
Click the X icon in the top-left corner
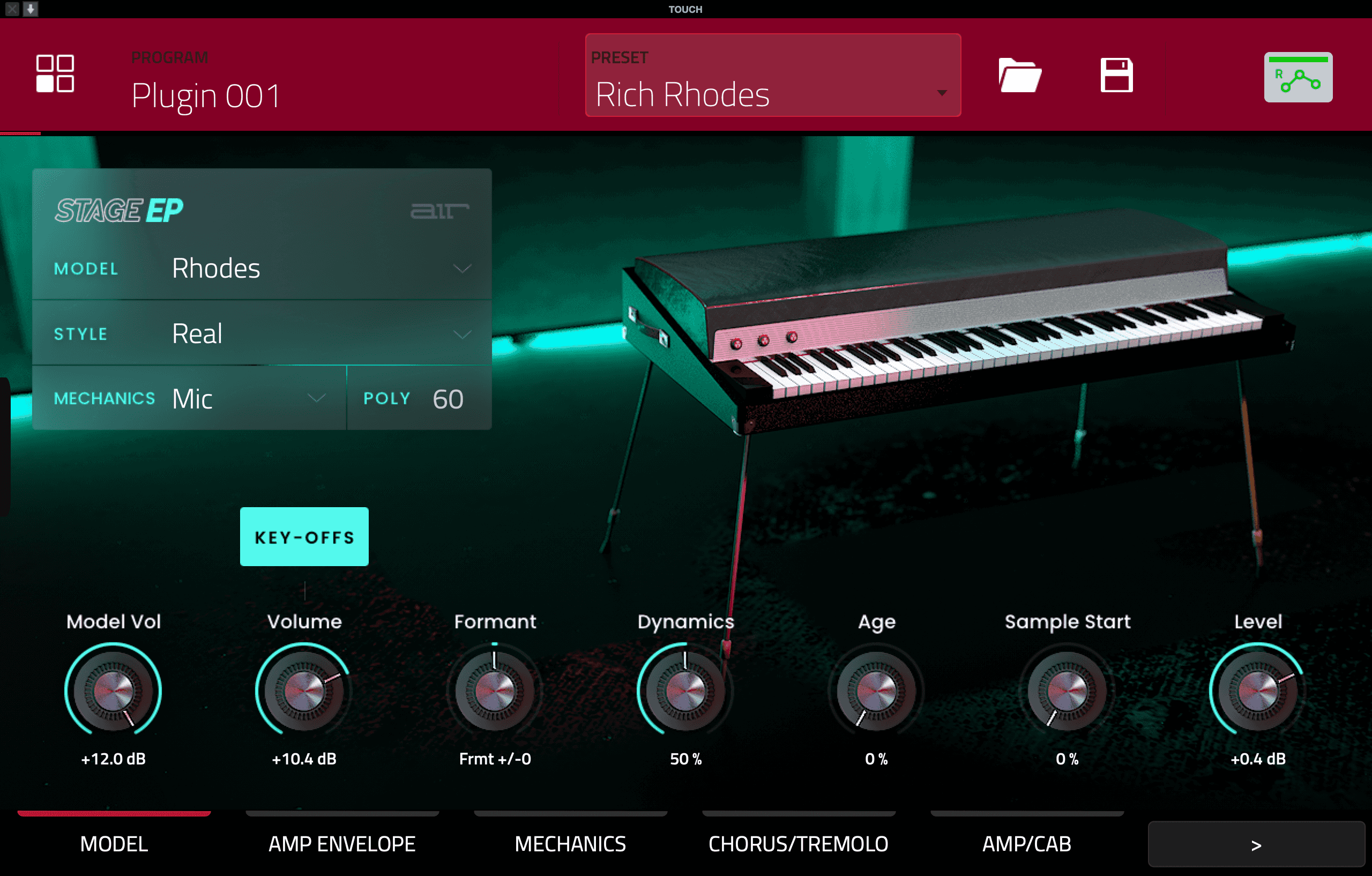(11, 9)
